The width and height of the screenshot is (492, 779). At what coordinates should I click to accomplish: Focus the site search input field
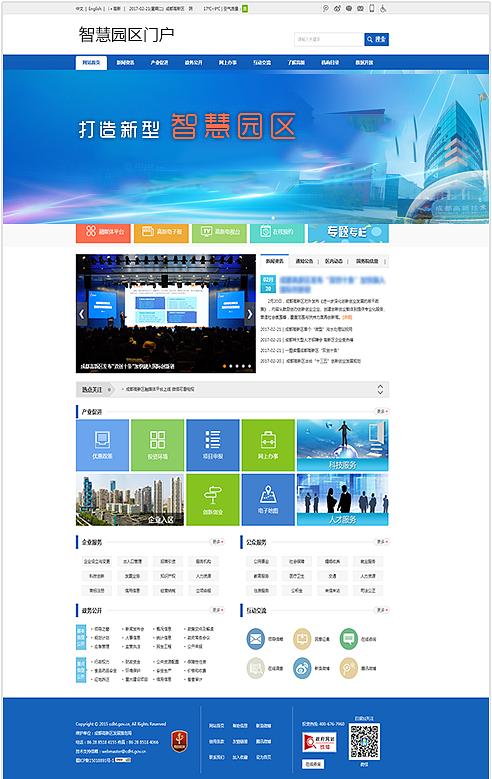pos(329,39)
